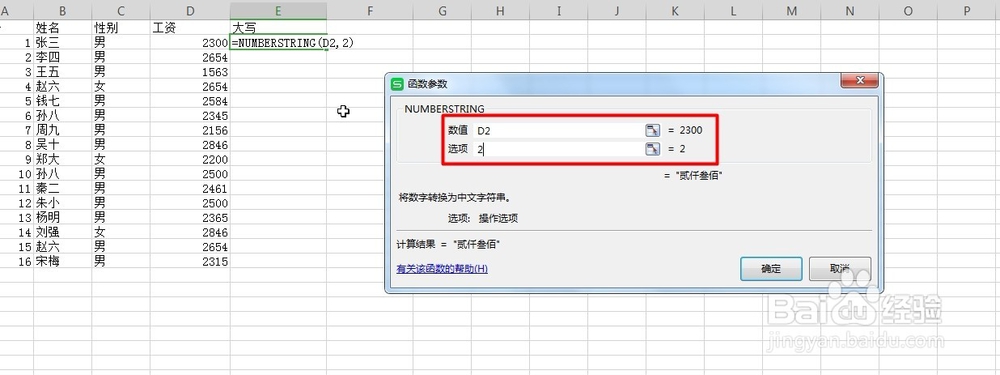Click the 大写 header cell
Screen dimensions: 1000x375
[x=279, y=27]
